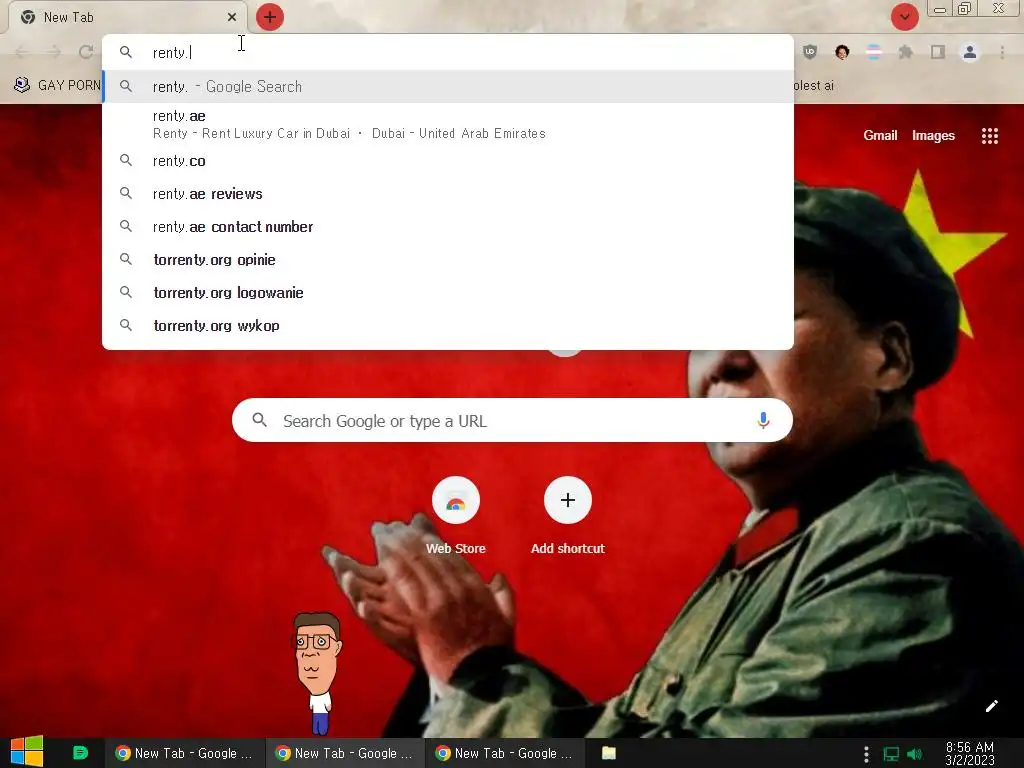Open the striped flag extension icon
1024x768 pixels.
(874, 52)
